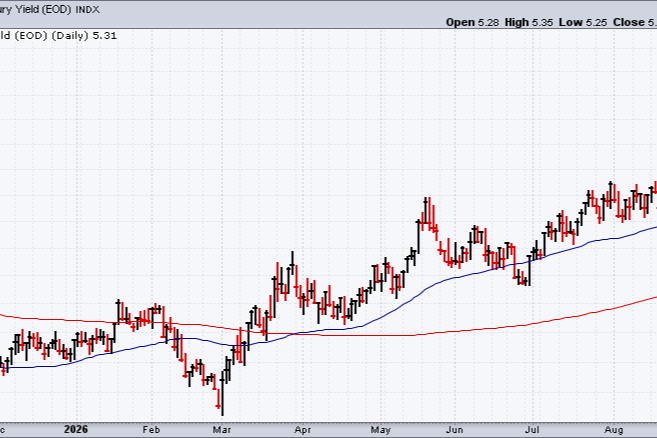Click the 'Low 5.25' value in header

pyautogui.click(x=583, y=22)
